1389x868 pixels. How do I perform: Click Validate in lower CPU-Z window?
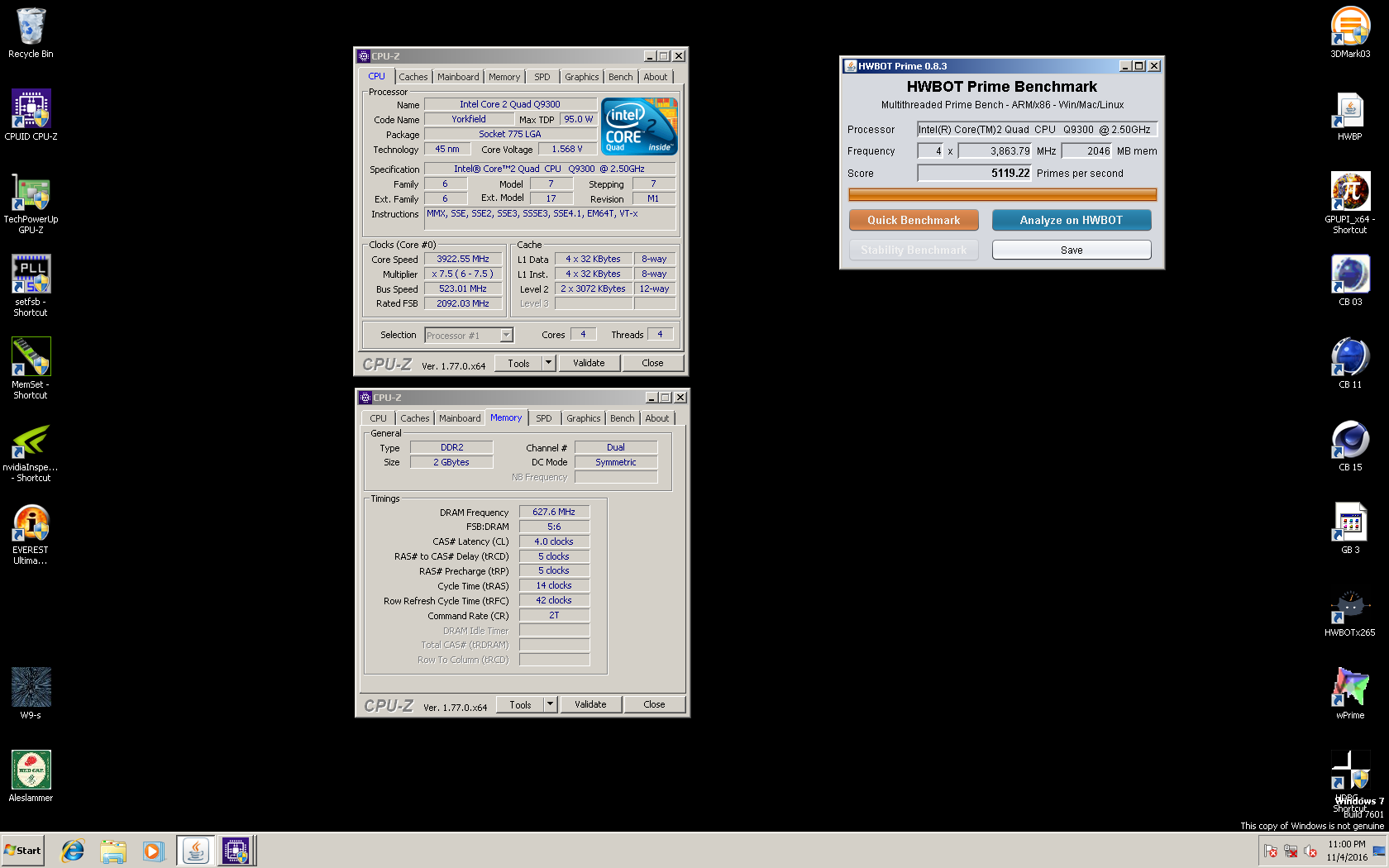tap(590, 704)
